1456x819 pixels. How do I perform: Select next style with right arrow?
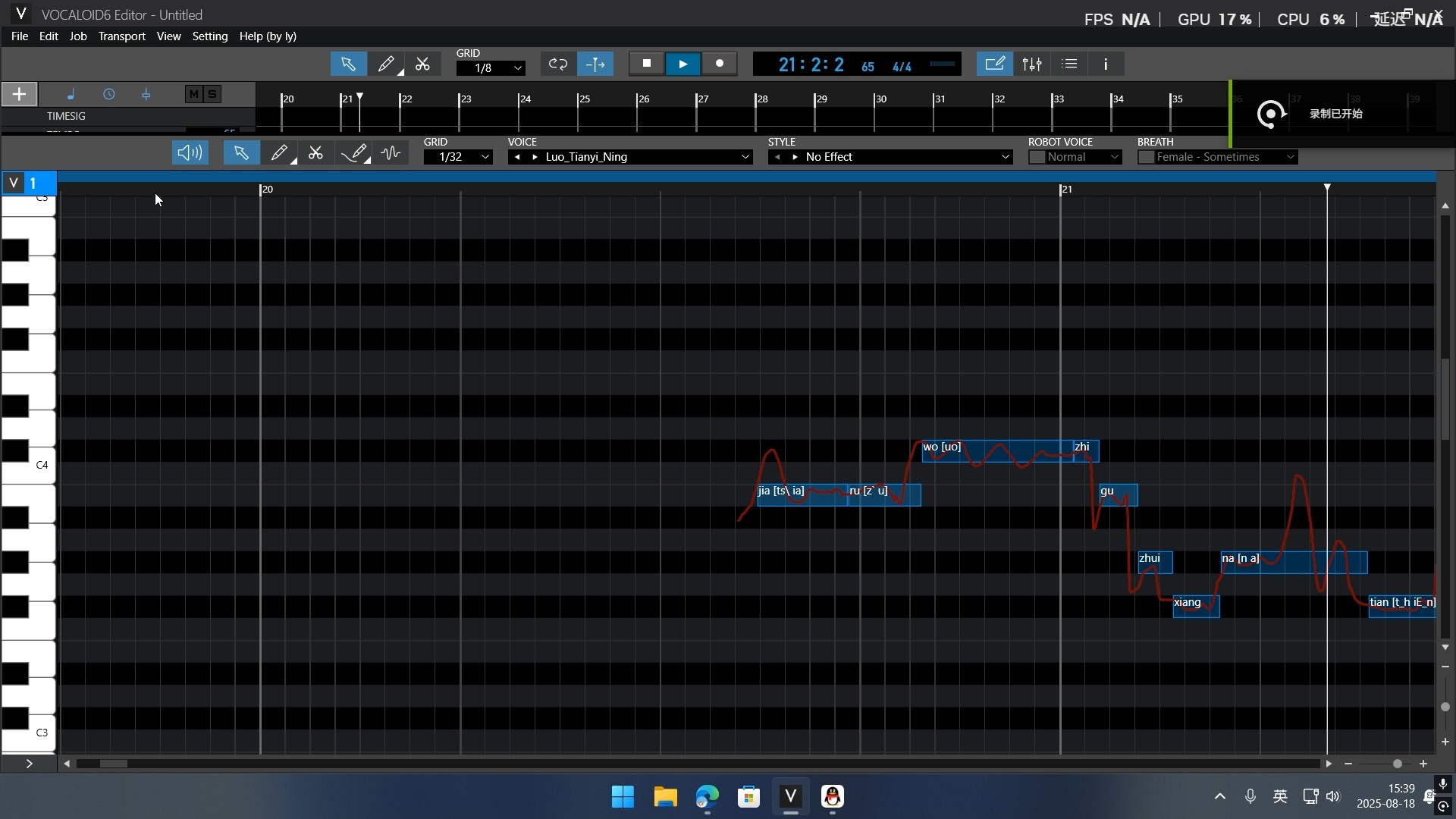795,157
